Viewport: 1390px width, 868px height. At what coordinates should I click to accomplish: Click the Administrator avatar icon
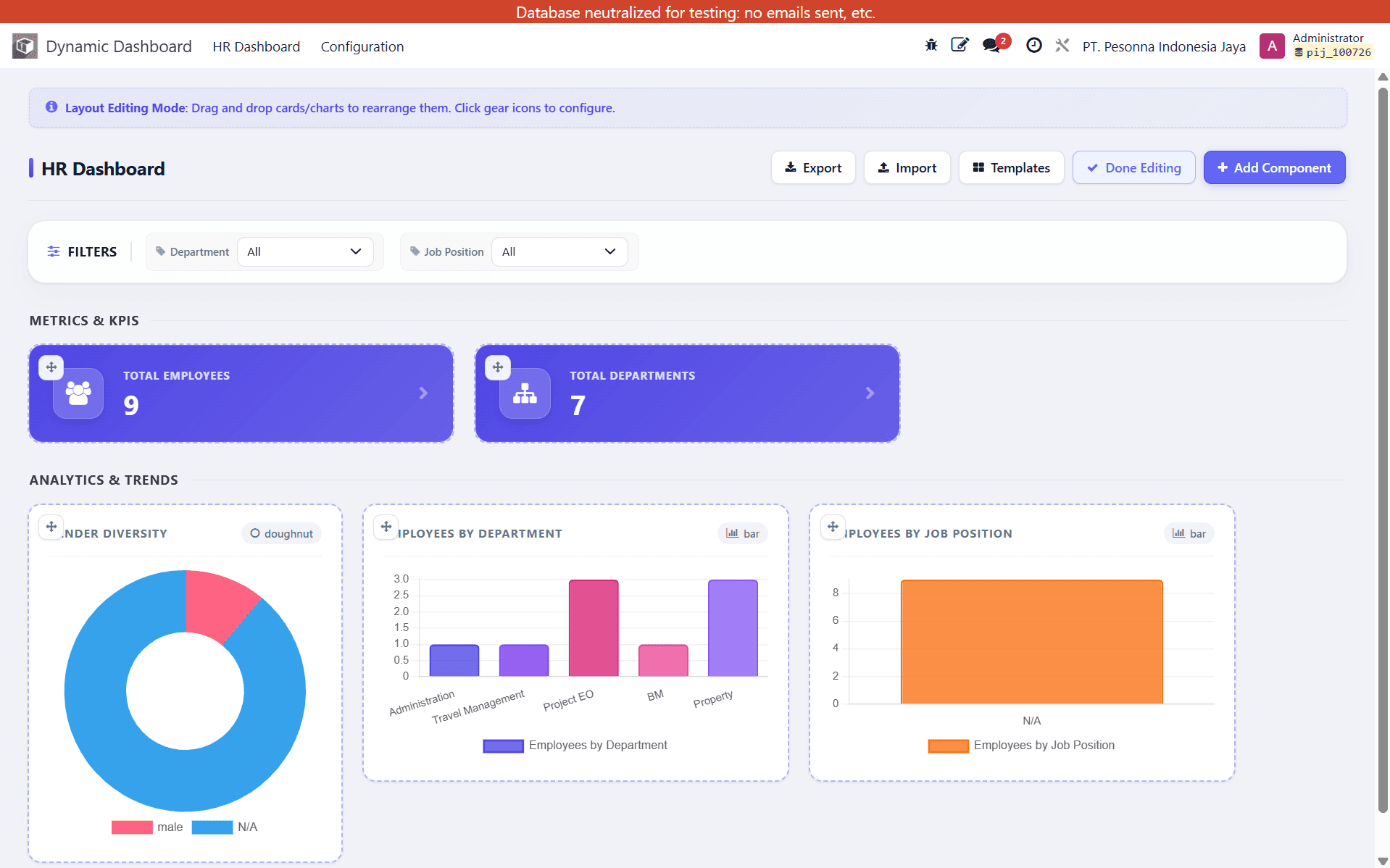click(x=1272, y=46)
